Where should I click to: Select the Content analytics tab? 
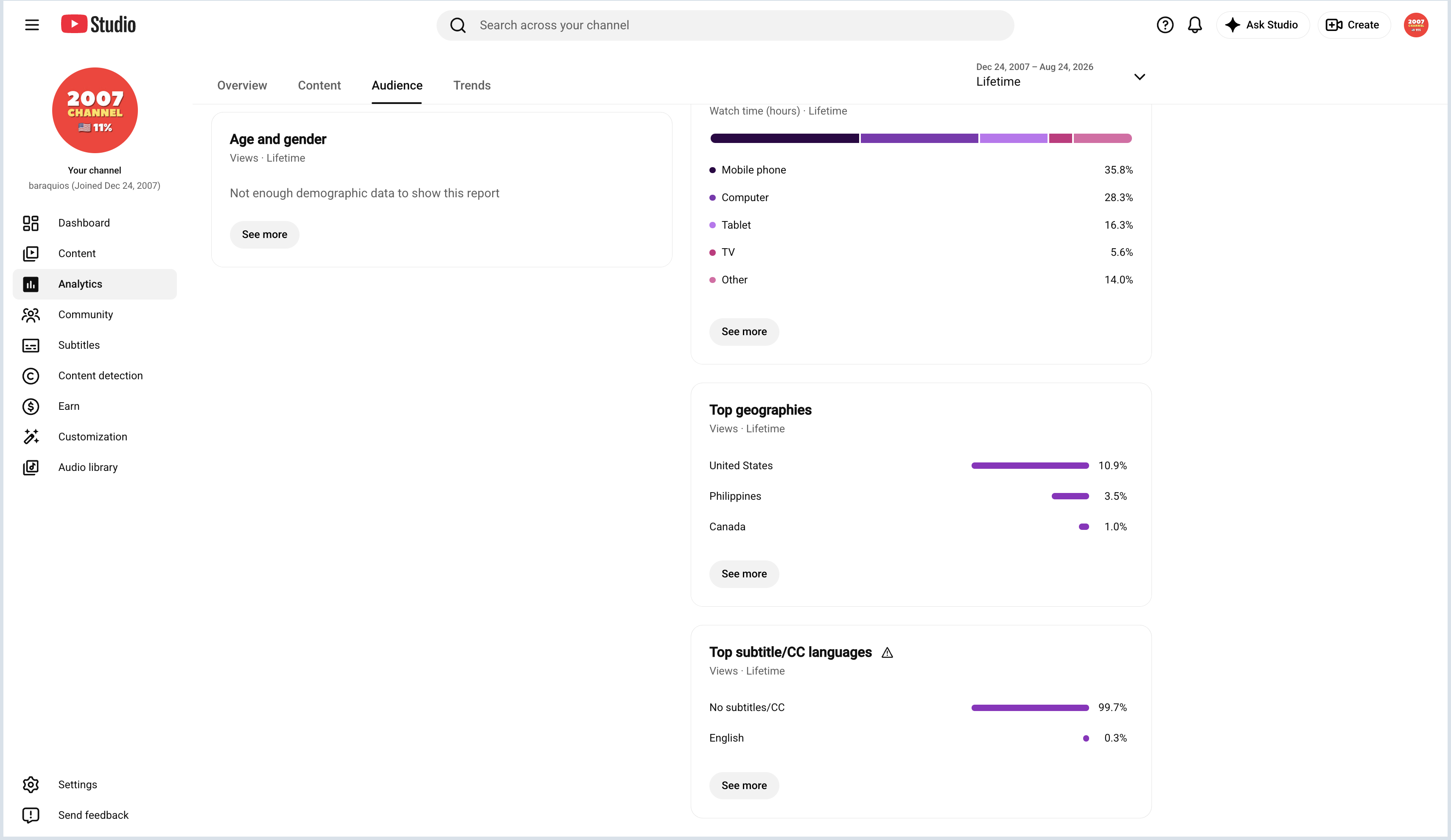click(x=319, y=85)
